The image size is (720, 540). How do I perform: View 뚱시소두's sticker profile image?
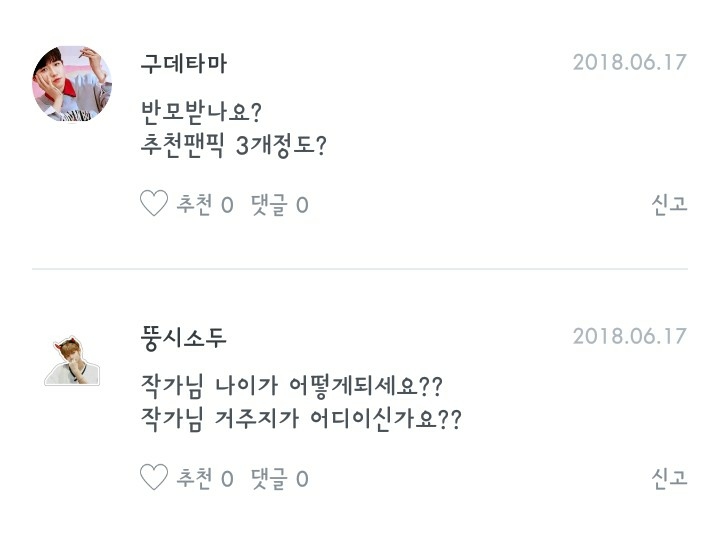(72, 361)
